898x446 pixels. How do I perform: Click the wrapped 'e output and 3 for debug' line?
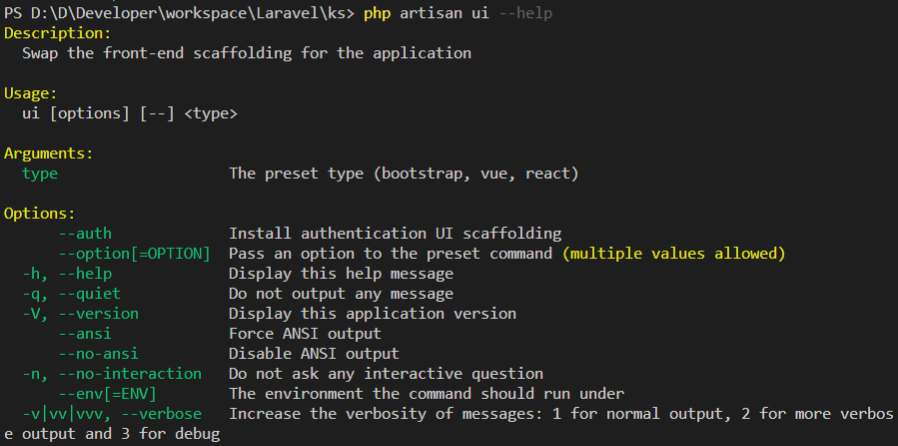point(112,434)
